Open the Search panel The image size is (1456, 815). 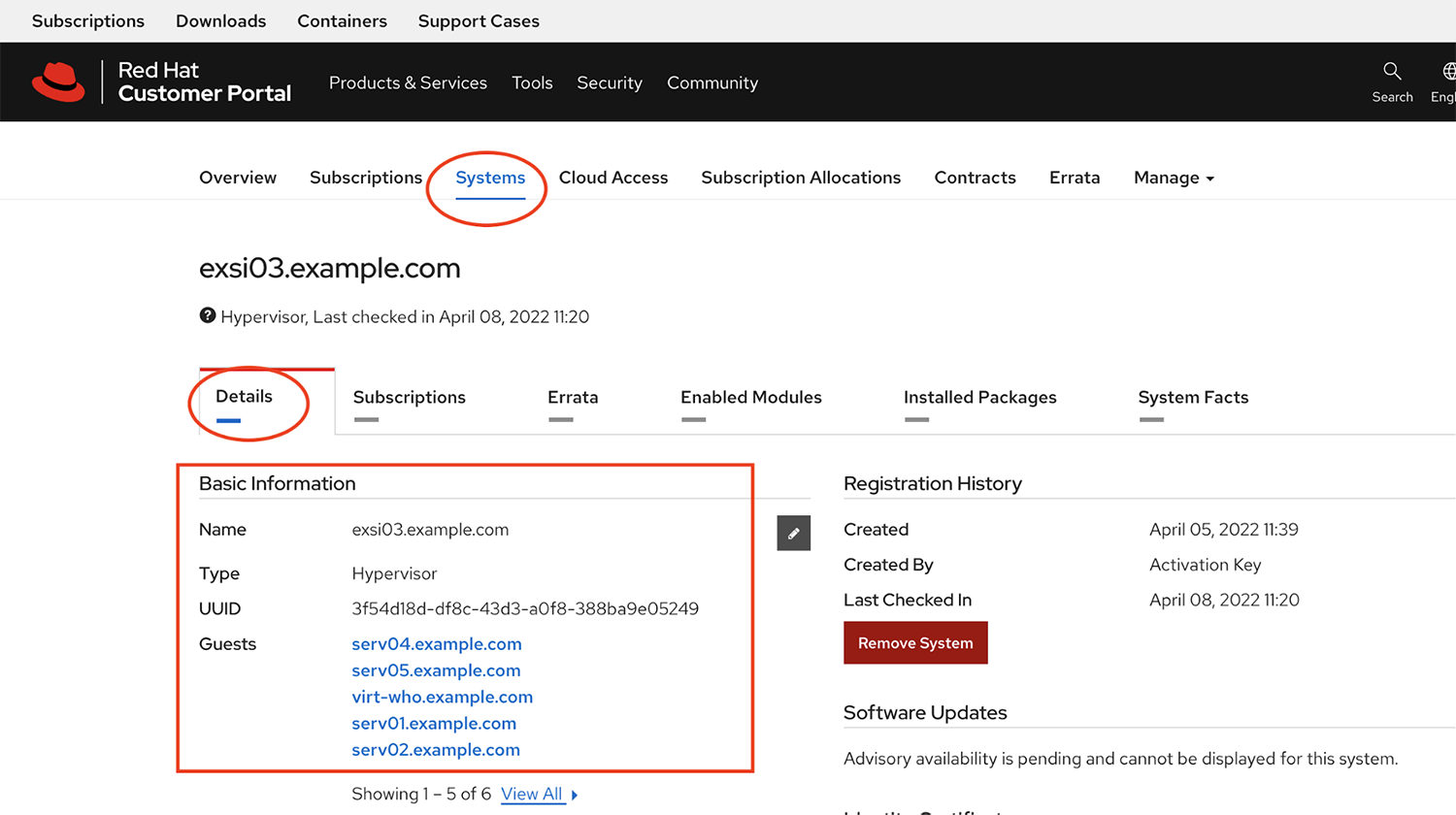tap(1392, 81)
